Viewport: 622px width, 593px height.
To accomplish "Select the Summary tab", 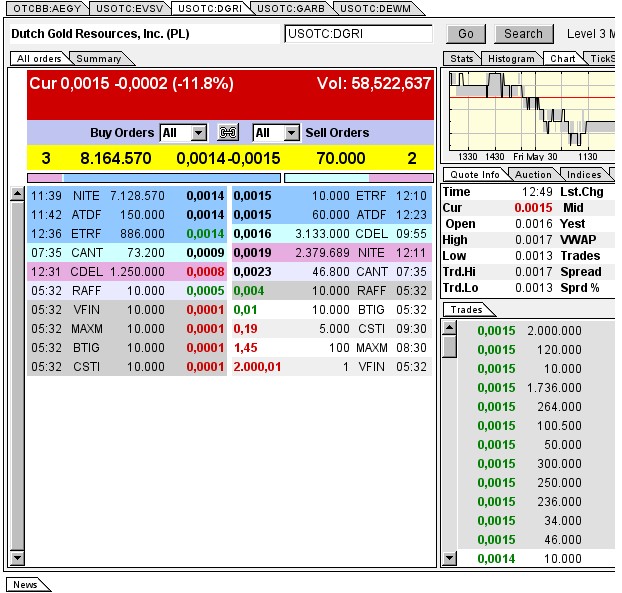I will (x=98, y=59).
